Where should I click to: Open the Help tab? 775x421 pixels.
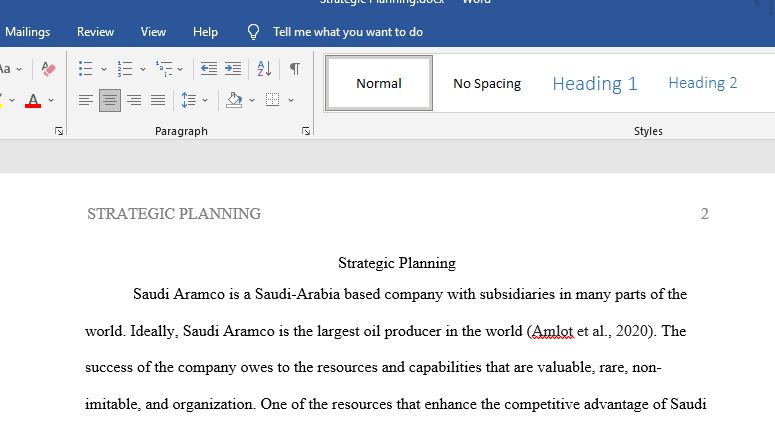click(x=205, y=32)
